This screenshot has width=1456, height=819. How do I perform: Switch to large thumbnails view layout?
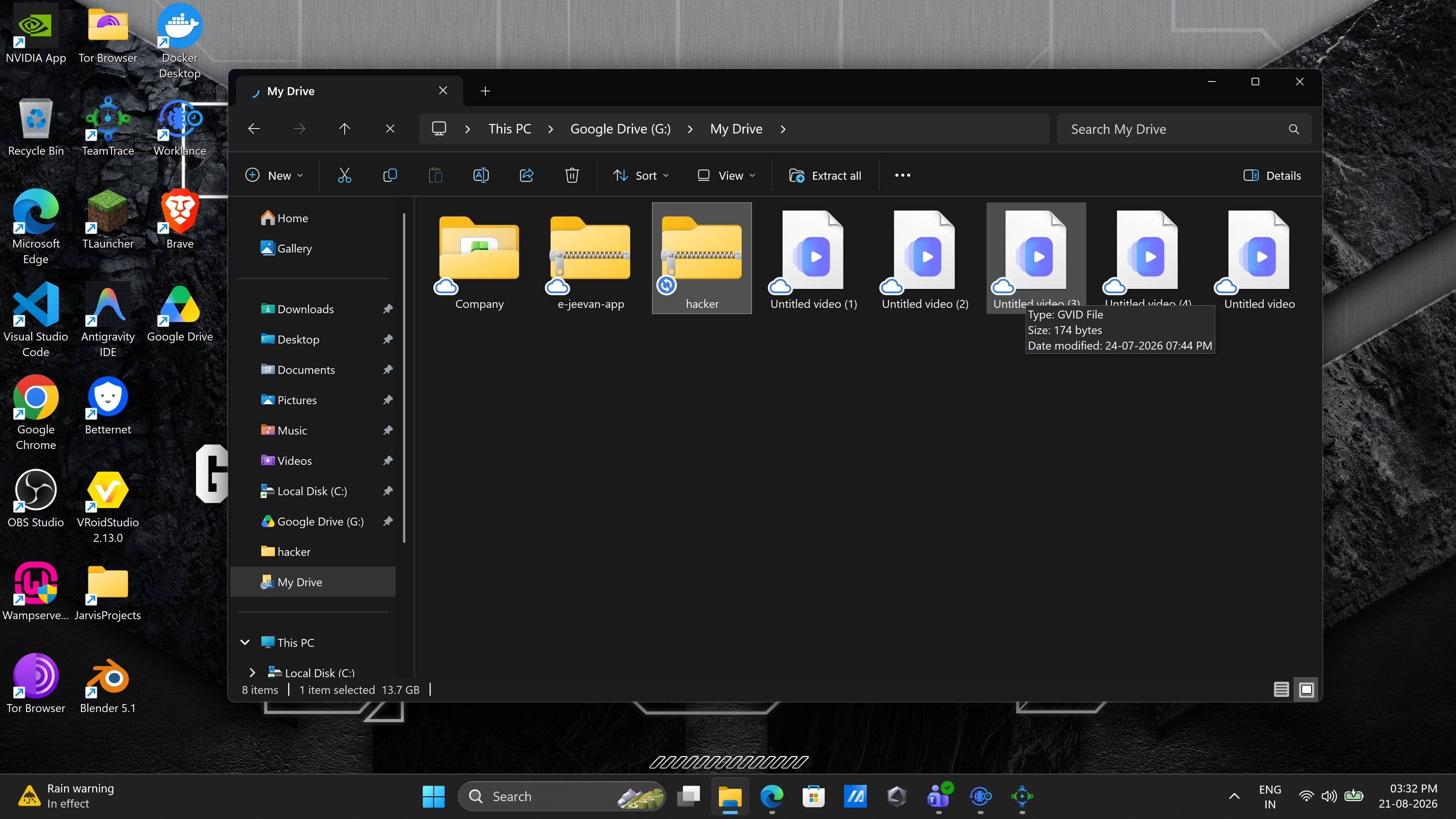[1306, 690]
